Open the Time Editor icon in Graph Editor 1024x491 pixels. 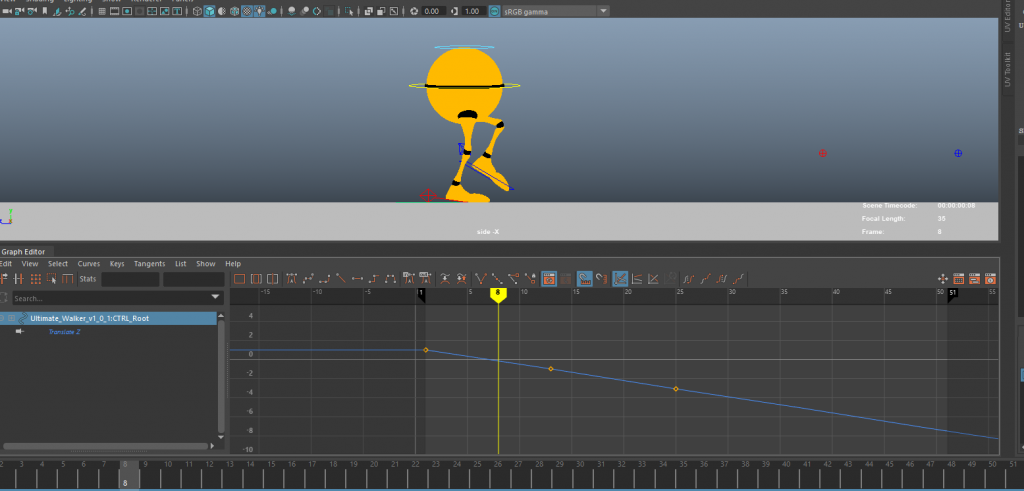[x=991, y=279]
